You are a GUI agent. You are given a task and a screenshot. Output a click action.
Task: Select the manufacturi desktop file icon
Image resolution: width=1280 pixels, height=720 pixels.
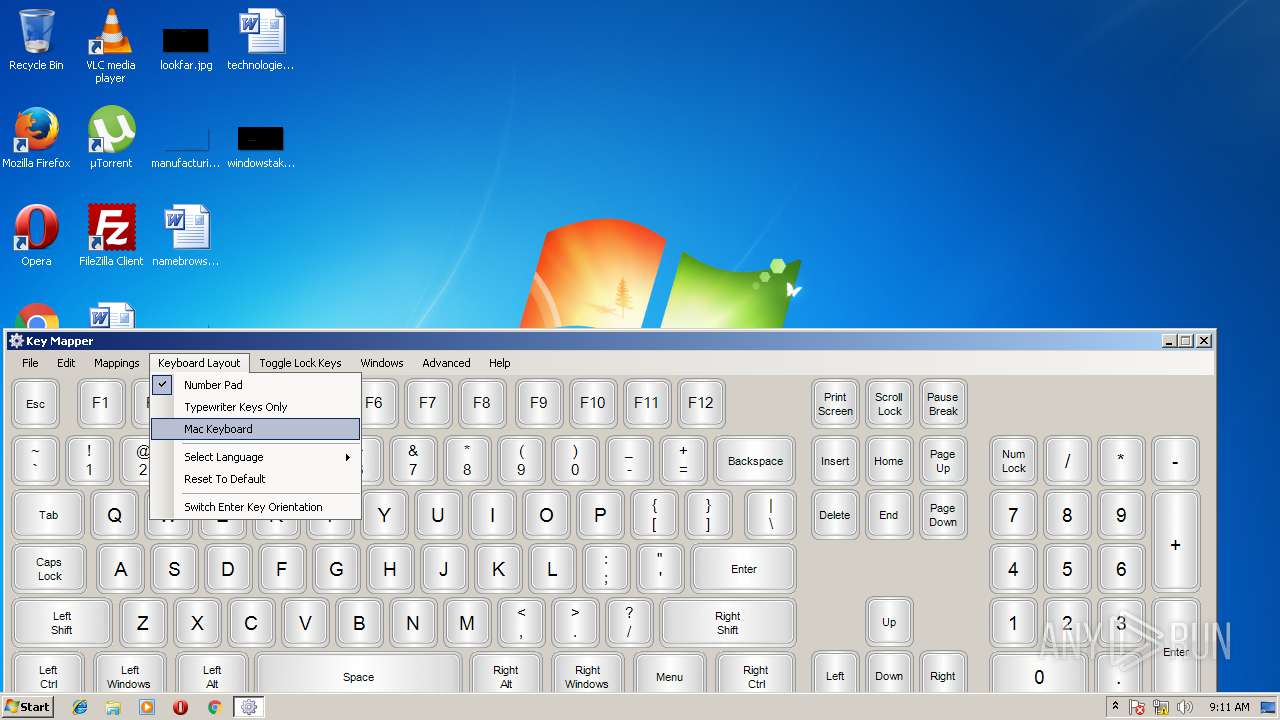186,146
